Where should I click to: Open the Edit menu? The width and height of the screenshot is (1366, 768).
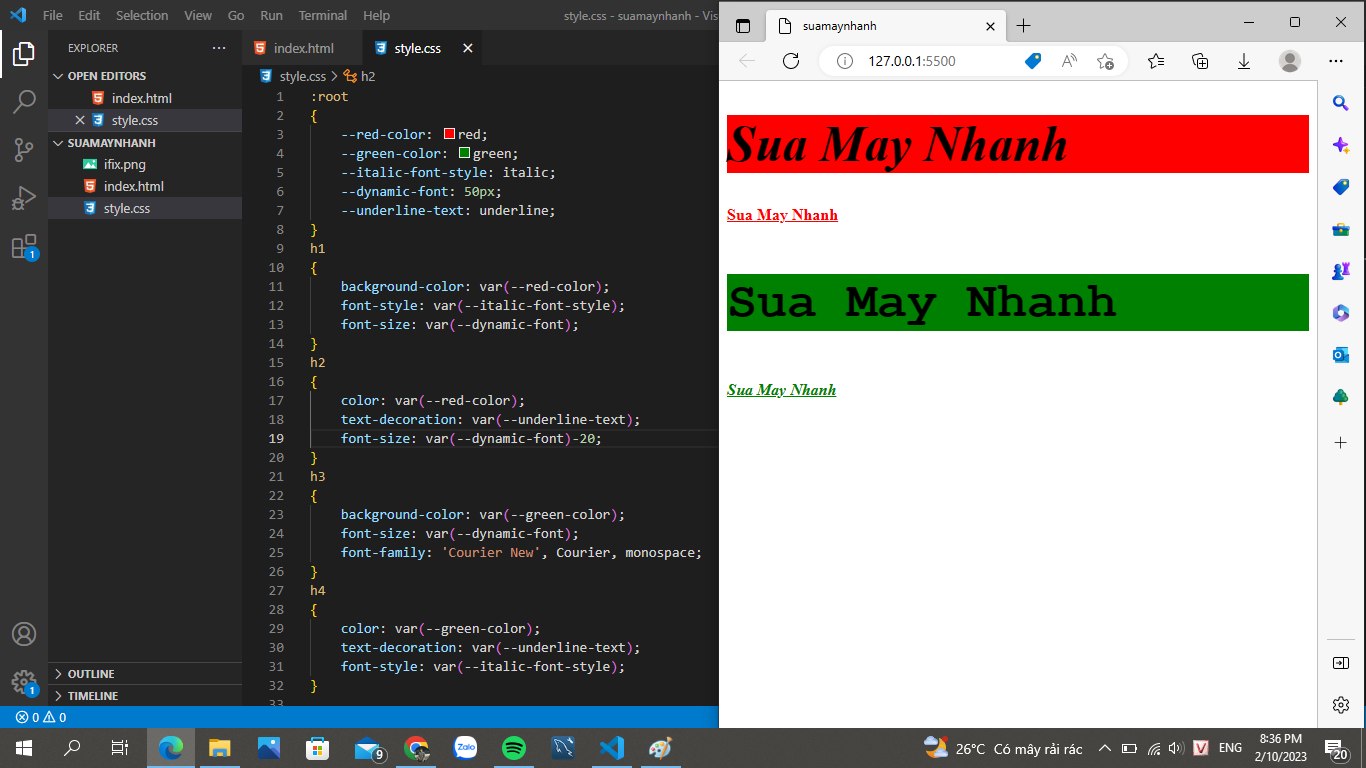[89, 15]
